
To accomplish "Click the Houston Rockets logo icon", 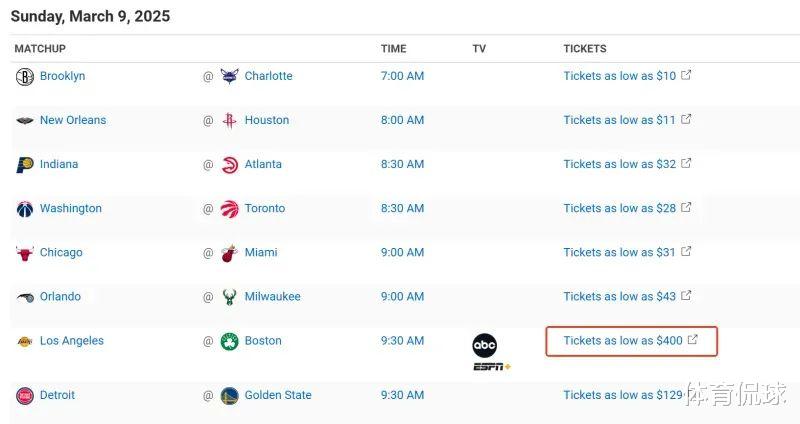I will (x=230, y=120).
